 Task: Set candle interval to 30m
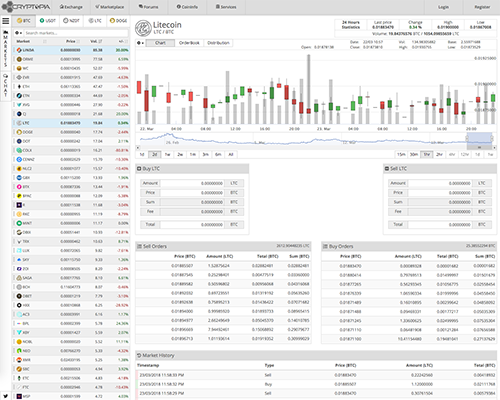tap(414, 154)
